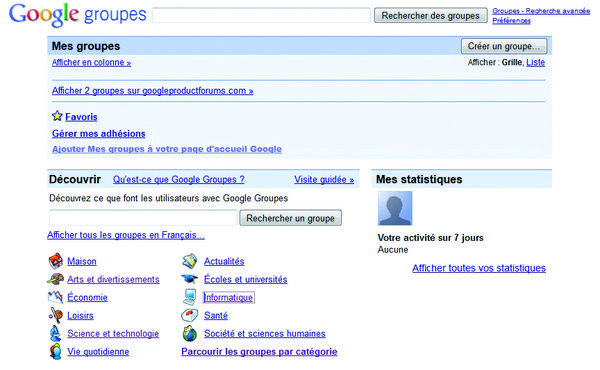The width and height of the screenshot is (600, 370).
Task: Open Groupes - Recherche avancée link
Action: click(541, 11)
